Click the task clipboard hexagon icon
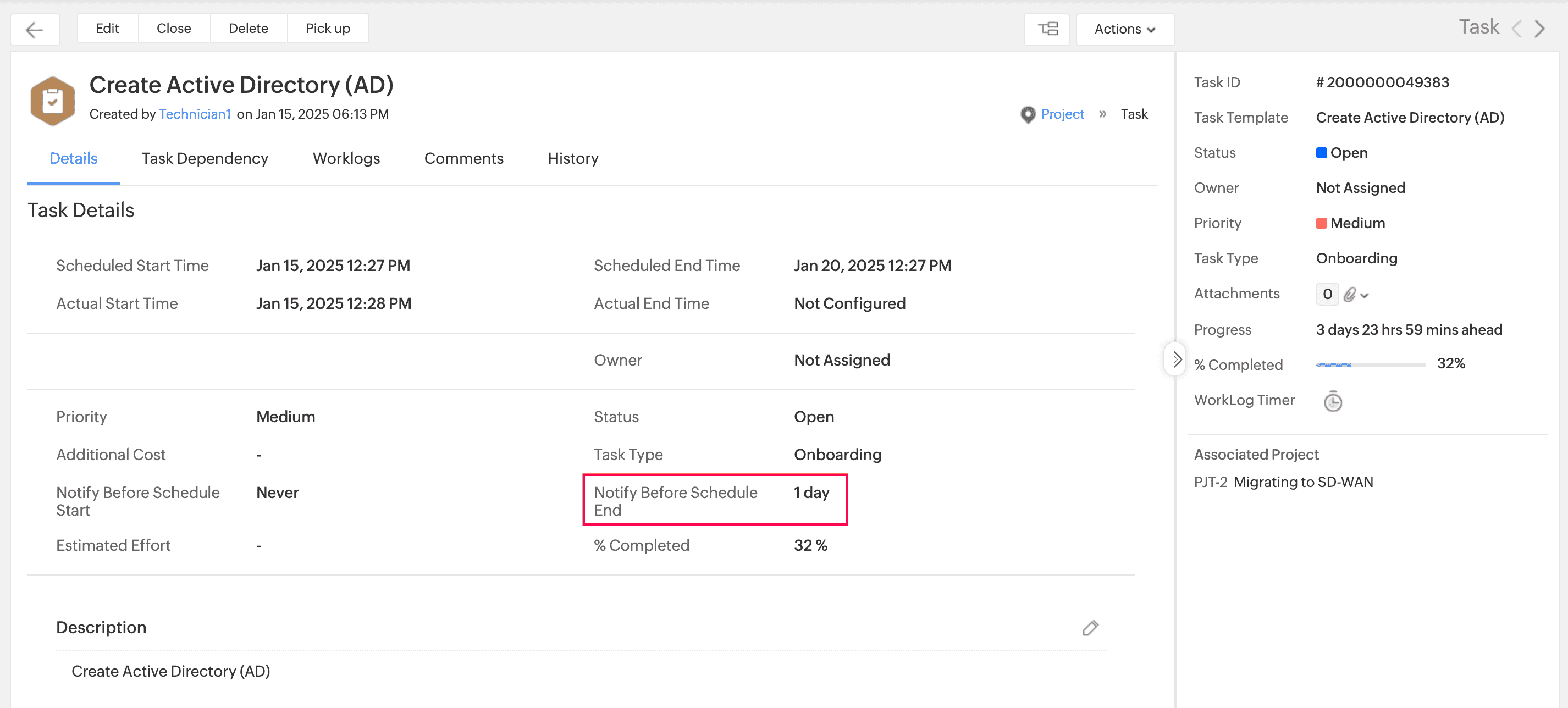This screenshot has height=708, width=1568. coord(53,101)
